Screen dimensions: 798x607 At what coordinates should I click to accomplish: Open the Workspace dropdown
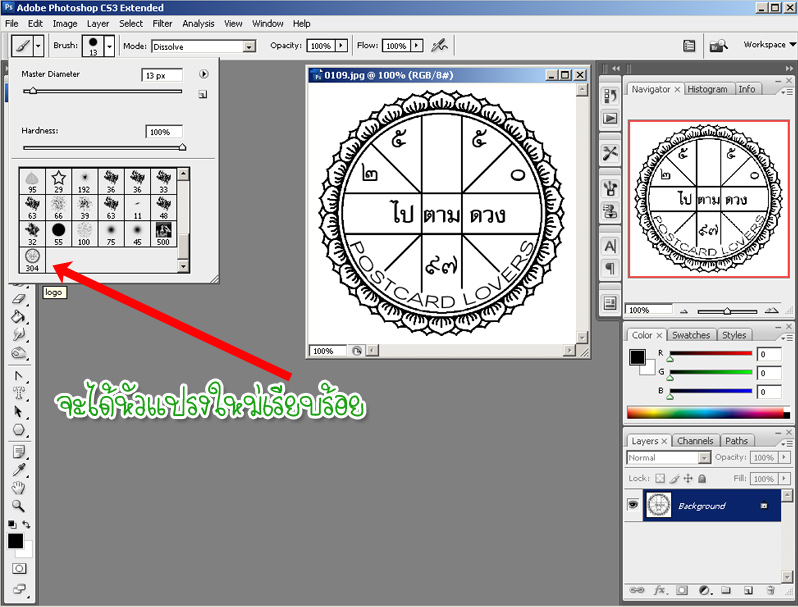point(770,45)
